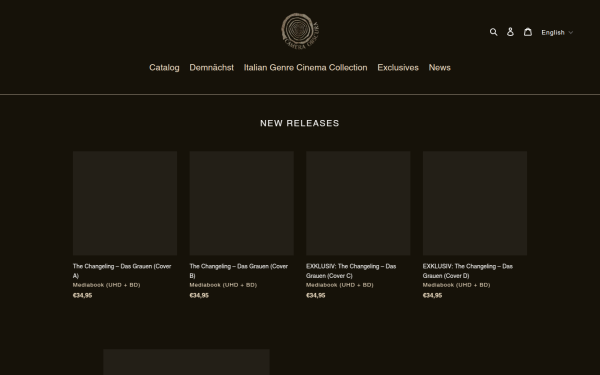
Task: Click the Cover D product thumbnail
Action: click(x=475, y=203)
